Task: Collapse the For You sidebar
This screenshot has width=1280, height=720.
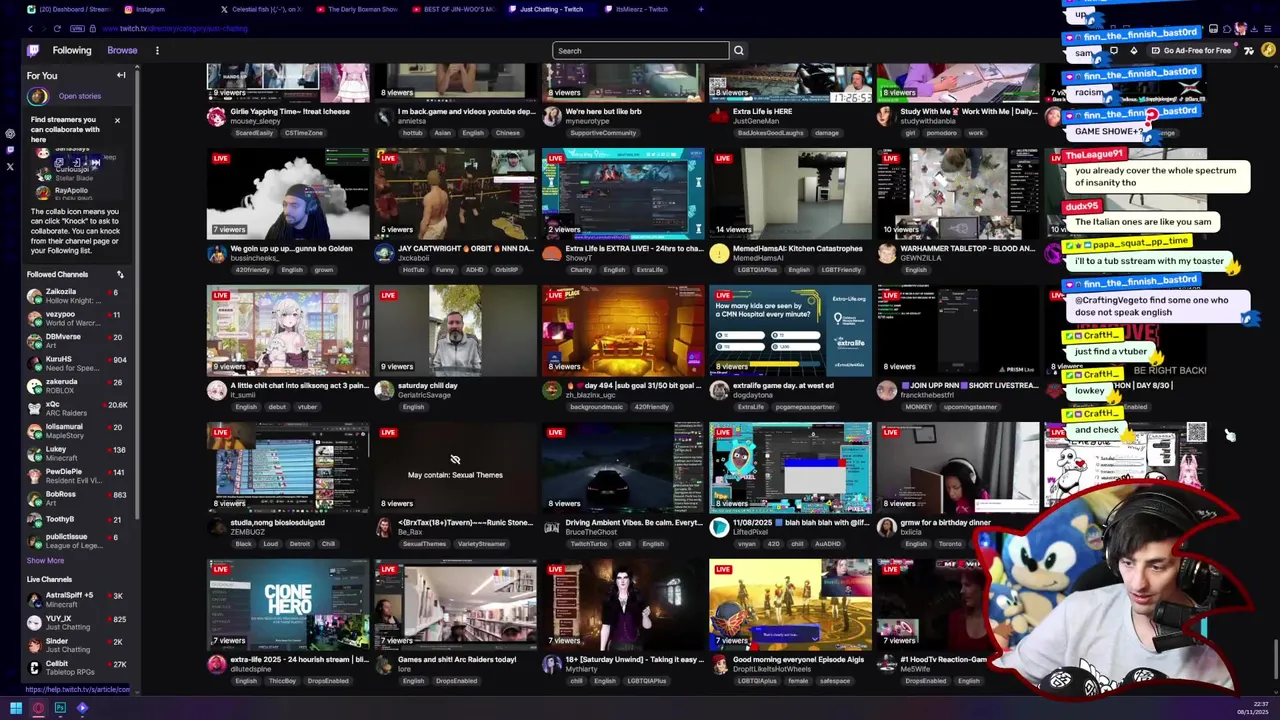Action: coord(121,75)
